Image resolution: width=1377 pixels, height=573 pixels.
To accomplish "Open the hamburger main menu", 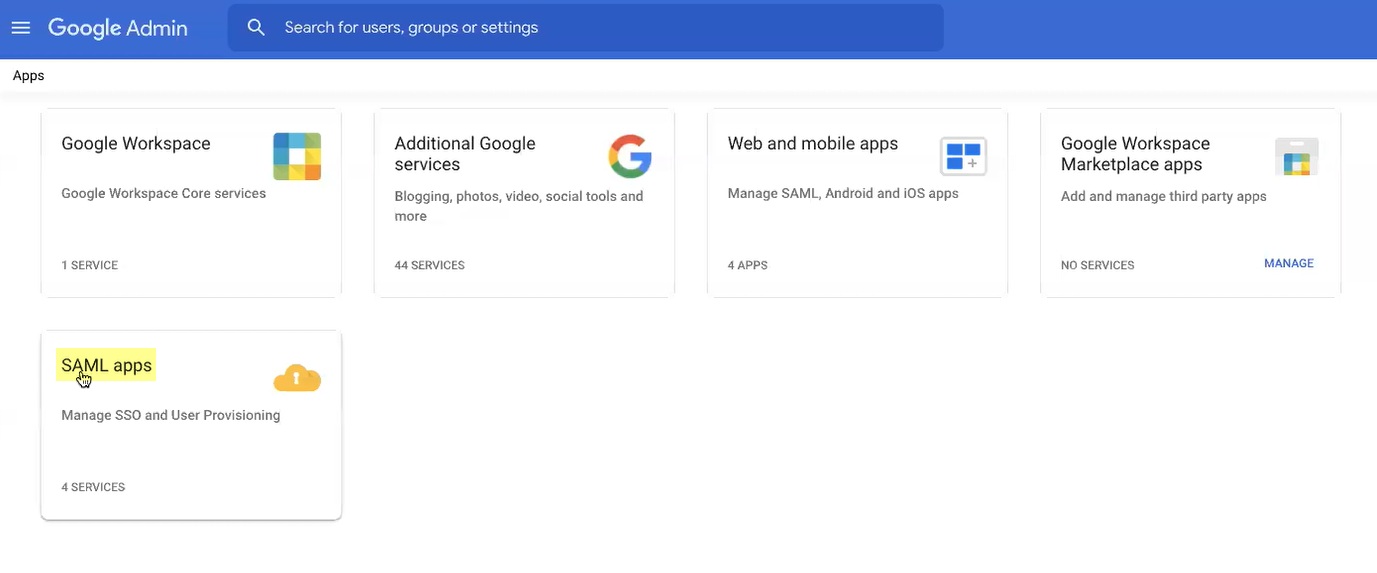I will [21, 28].
